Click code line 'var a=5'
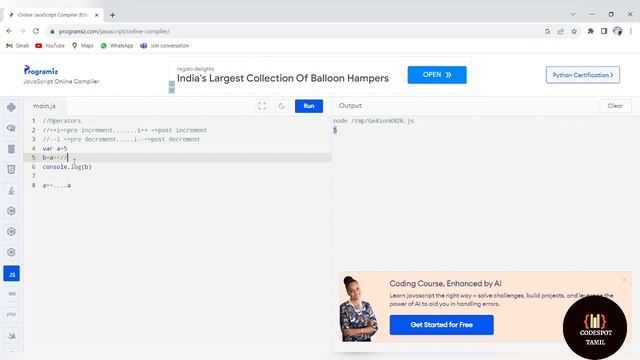The width and height of the screenshot is (640, 360). tap(55, 149)
